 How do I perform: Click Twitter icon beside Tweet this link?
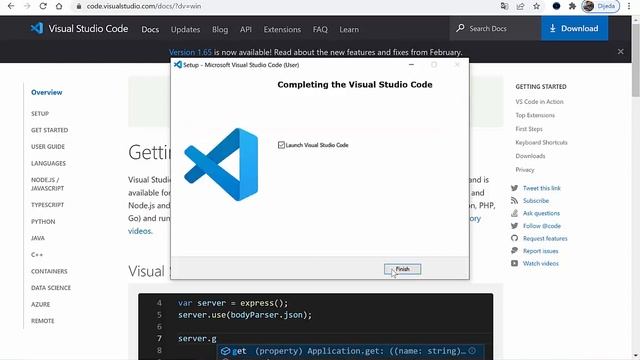pyautogui.click(x=514, y=188)
